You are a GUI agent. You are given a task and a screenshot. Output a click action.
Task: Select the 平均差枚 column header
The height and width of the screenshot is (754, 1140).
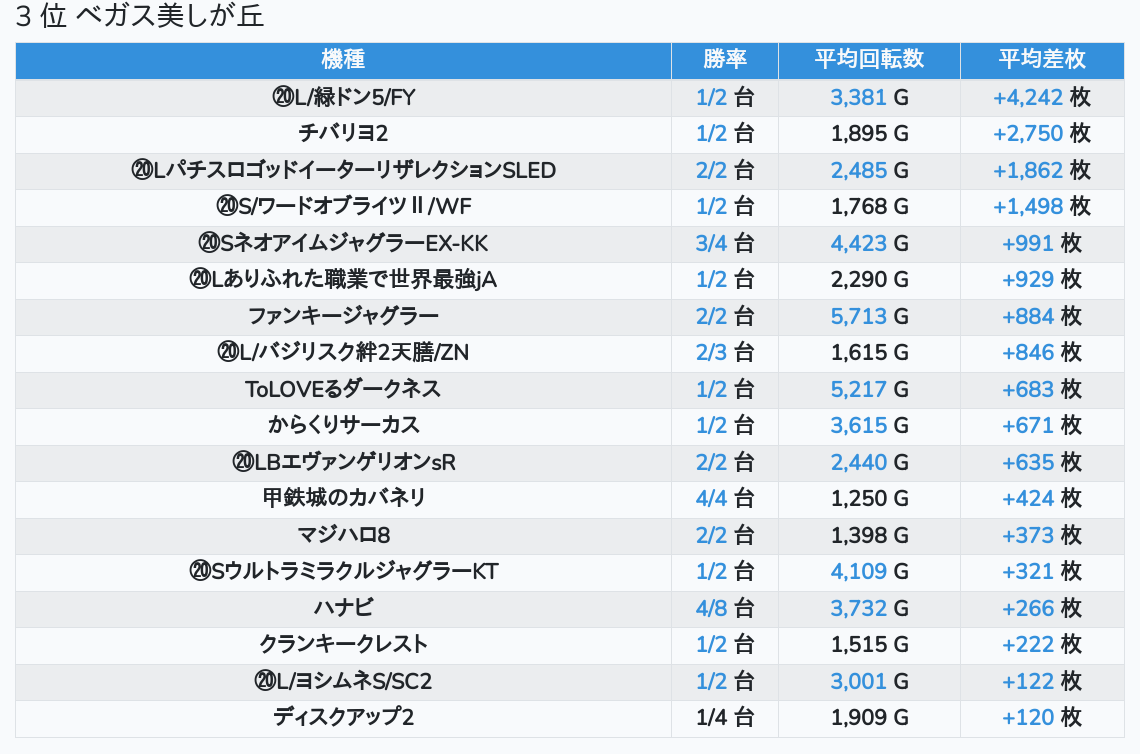point(1041,60)
